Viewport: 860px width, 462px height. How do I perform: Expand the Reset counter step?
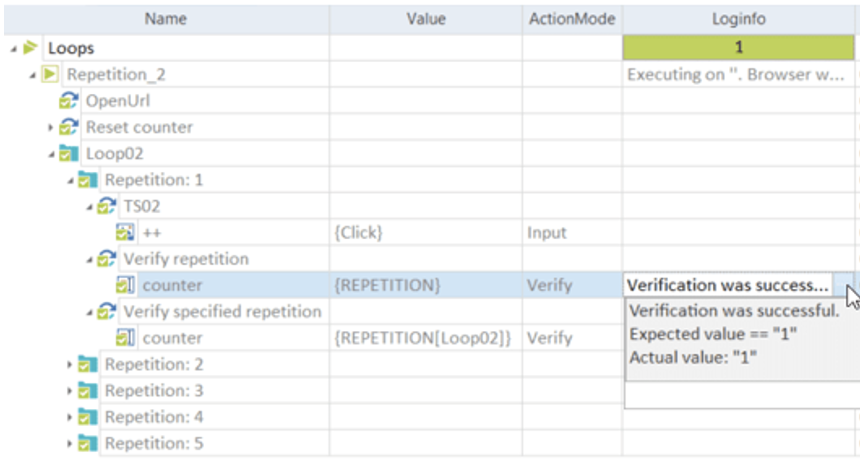pos(51,128)
